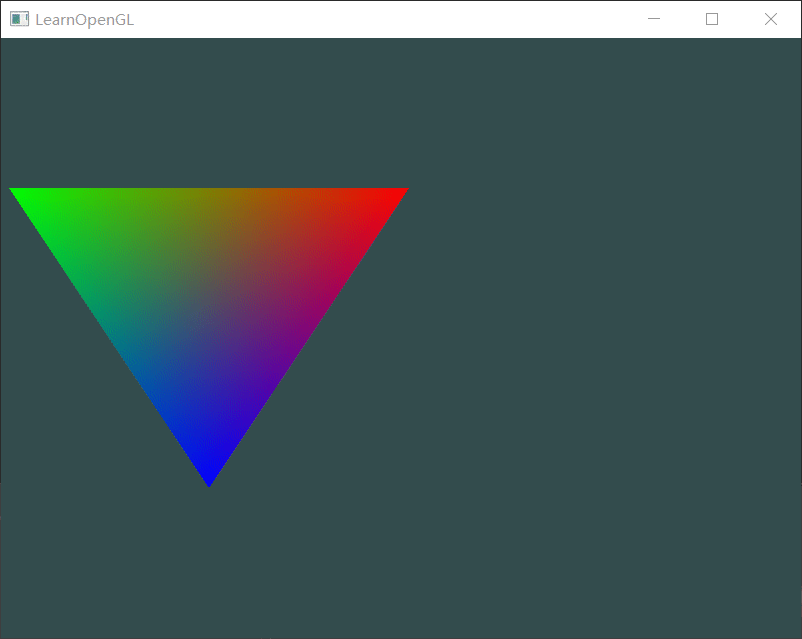
Task: Click the purple midpoint of triangle's right edge
Action: 305,337
